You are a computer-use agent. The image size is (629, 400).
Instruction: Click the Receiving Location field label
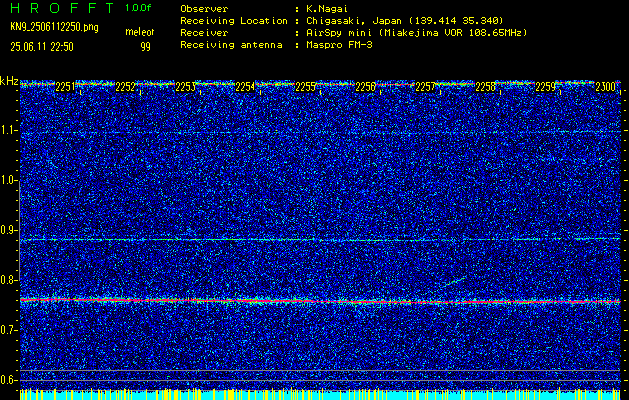pos(234,21)
